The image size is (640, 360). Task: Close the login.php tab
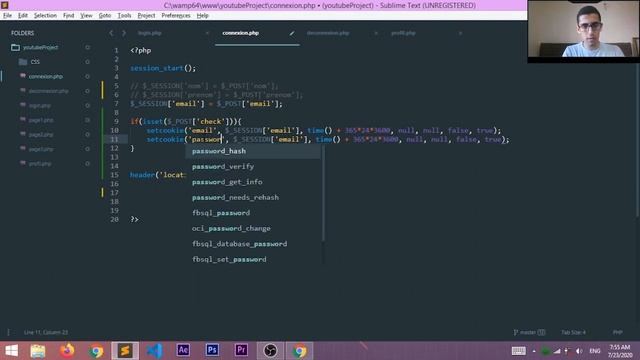(x=207, y=33)
